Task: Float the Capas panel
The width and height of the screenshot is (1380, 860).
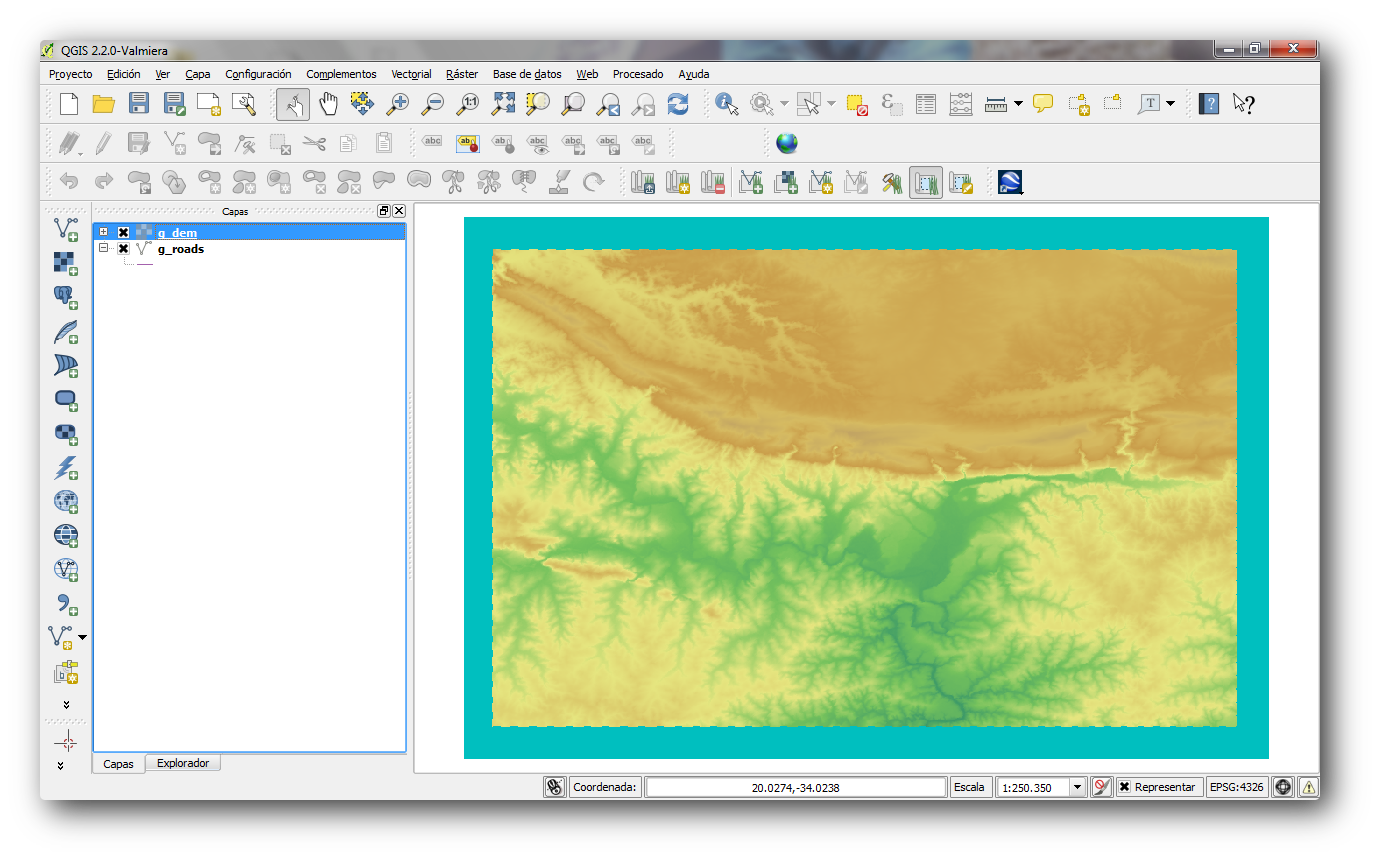Action: [x=384, y=211]
